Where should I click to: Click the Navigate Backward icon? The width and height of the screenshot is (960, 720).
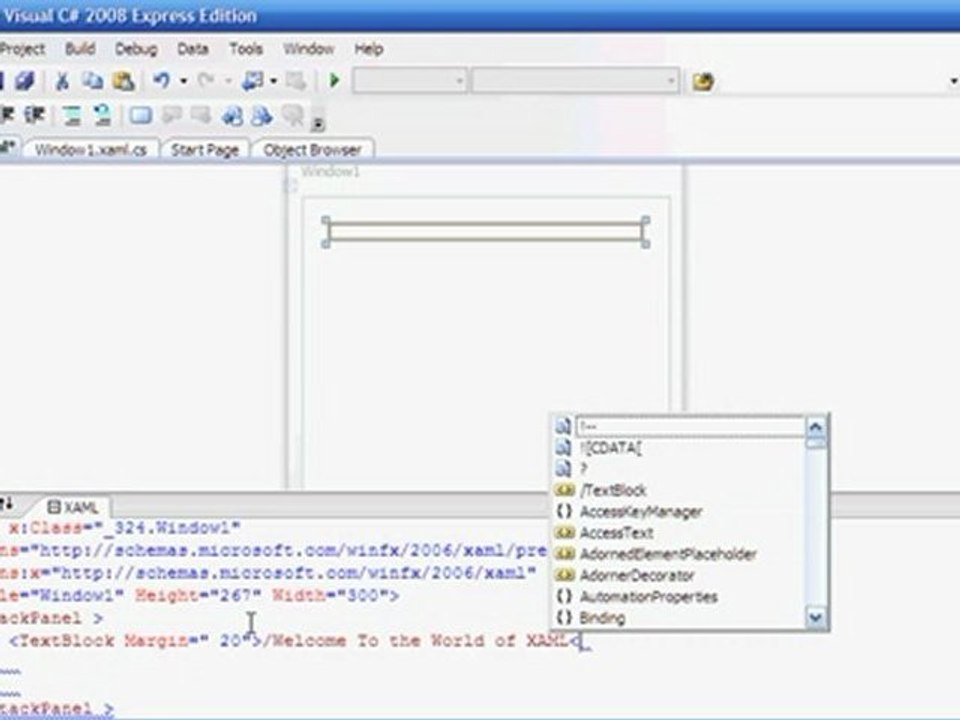[253, 81]
